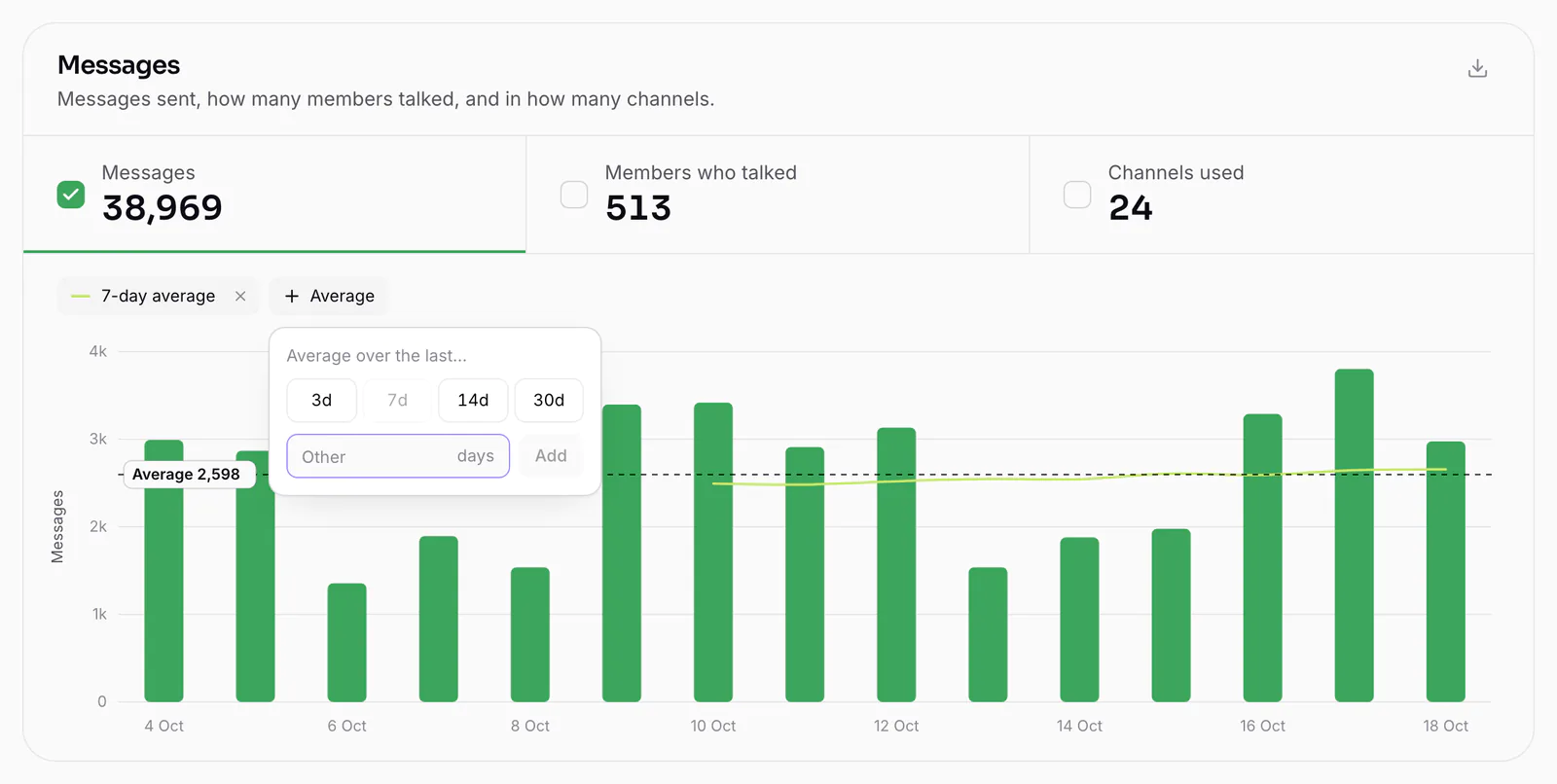This screenshot has width=1557, height=784.
Task: Click the 7-day average legend chip
Action: tap(158, 296)
